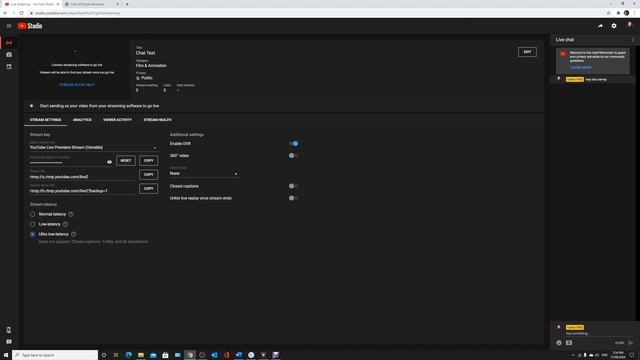The image size is (640, 360).
Task: Select the Low-latency radio button
Action: coord(32,224)
